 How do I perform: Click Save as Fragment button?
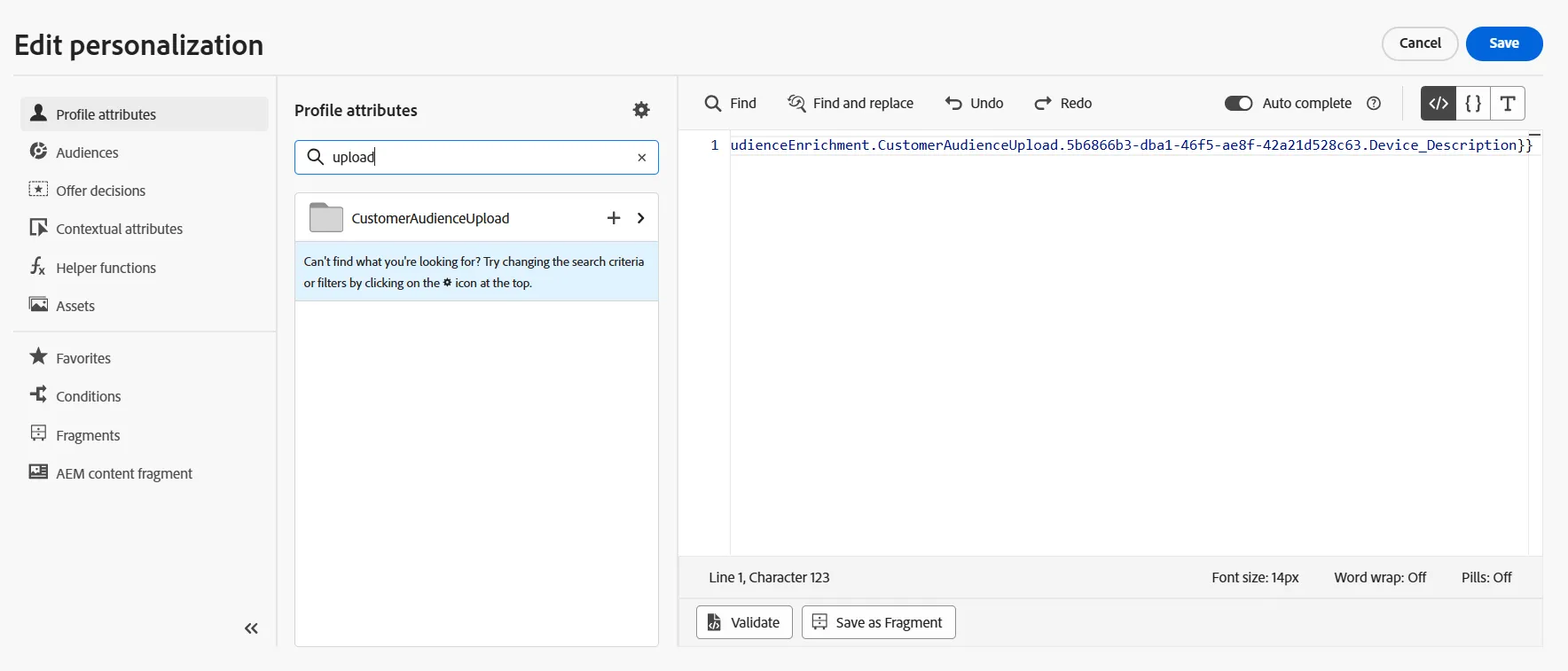coord(879,622)
